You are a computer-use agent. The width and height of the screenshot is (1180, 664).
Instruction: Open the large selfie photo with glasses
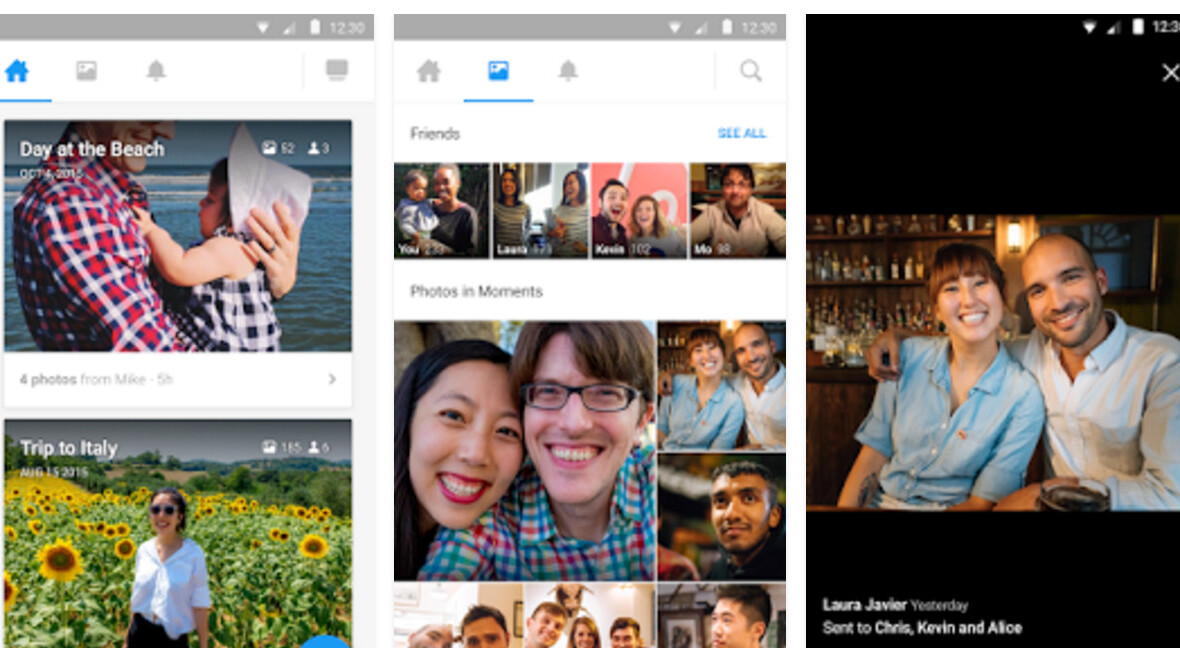coord(525,450)
